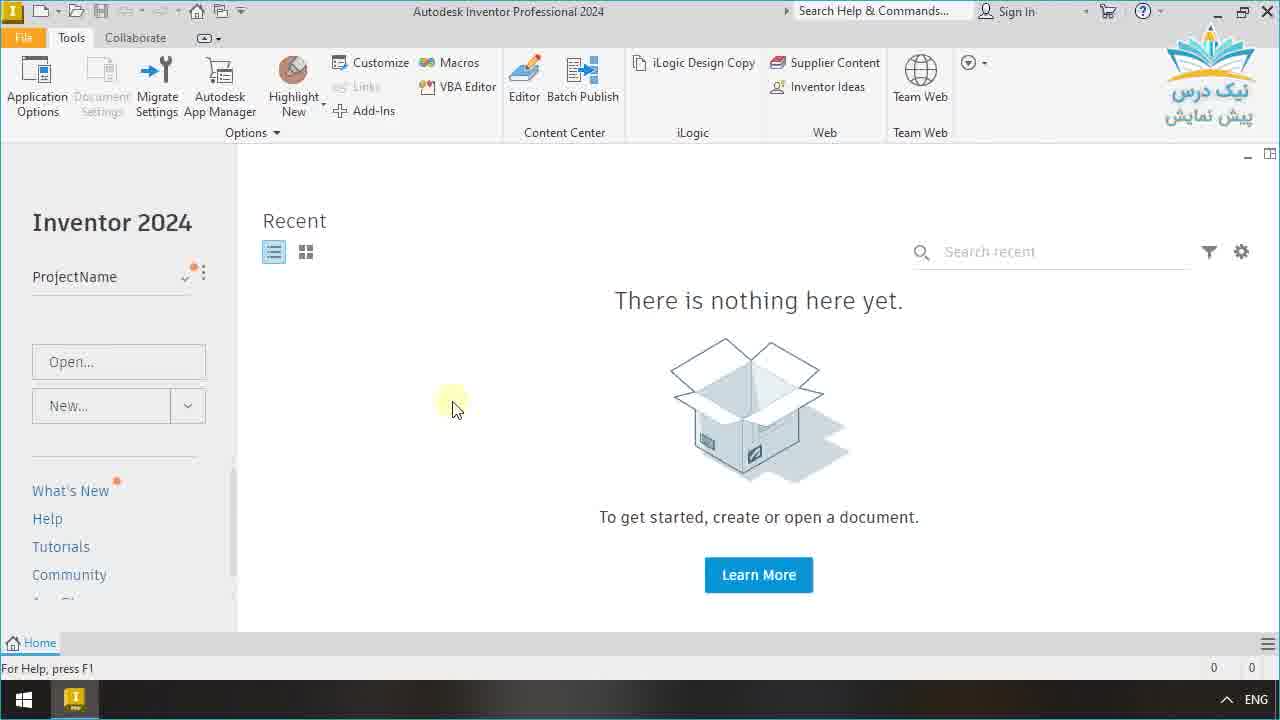
Task: Open the Macros dialog
Action: click(x=451, y=62)
